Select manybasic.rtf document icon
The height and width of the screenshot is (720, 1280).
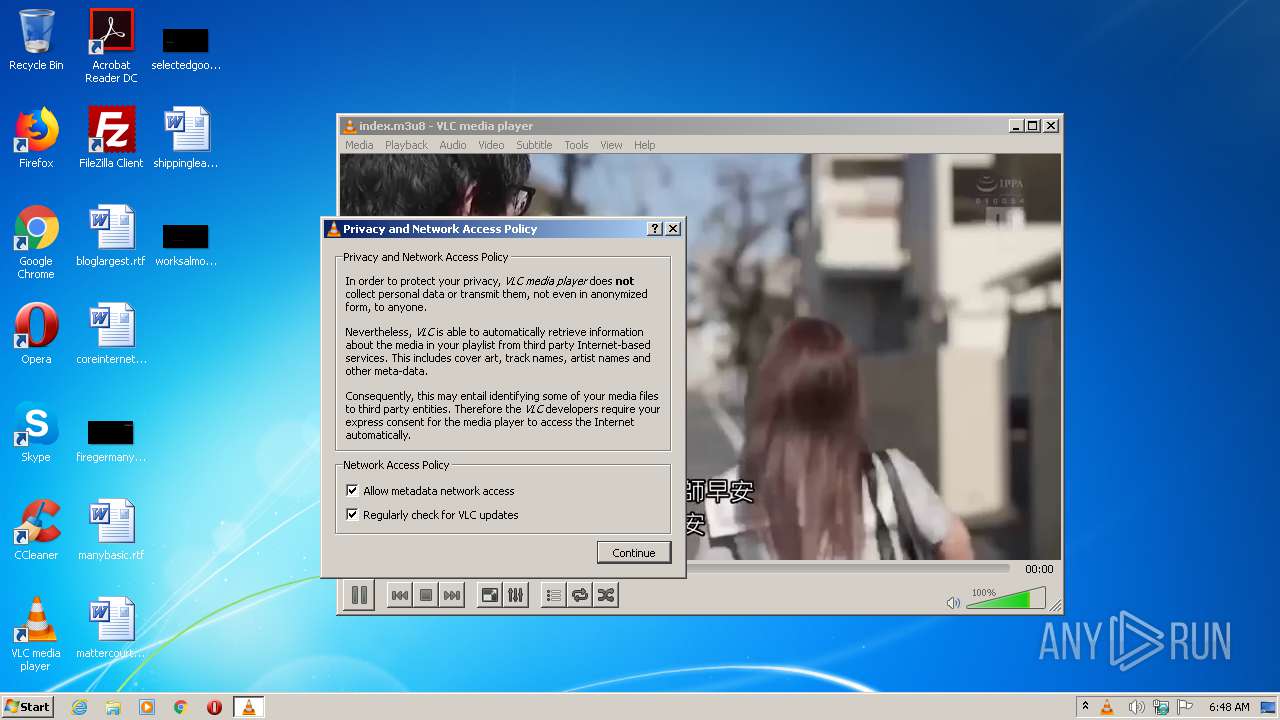111,530
